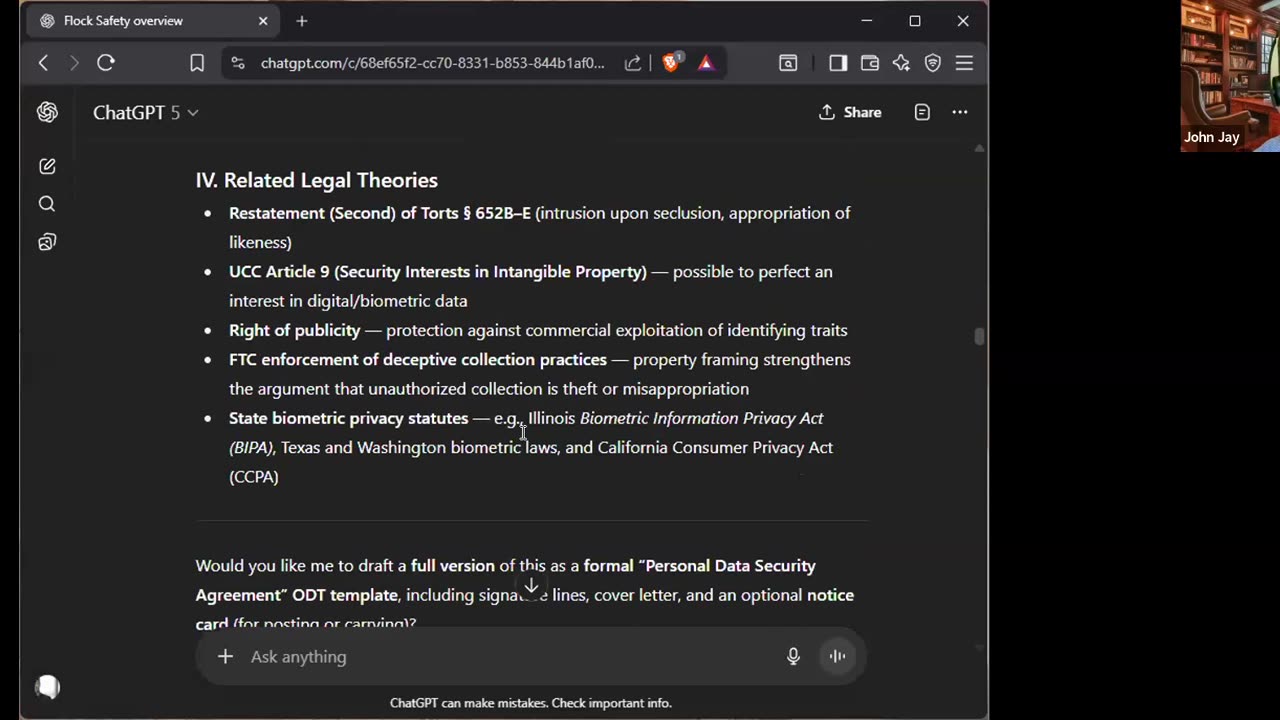Click text Restatement (Second) of Torts § 652B–E
1280x720 pixels.
(380, 213)
